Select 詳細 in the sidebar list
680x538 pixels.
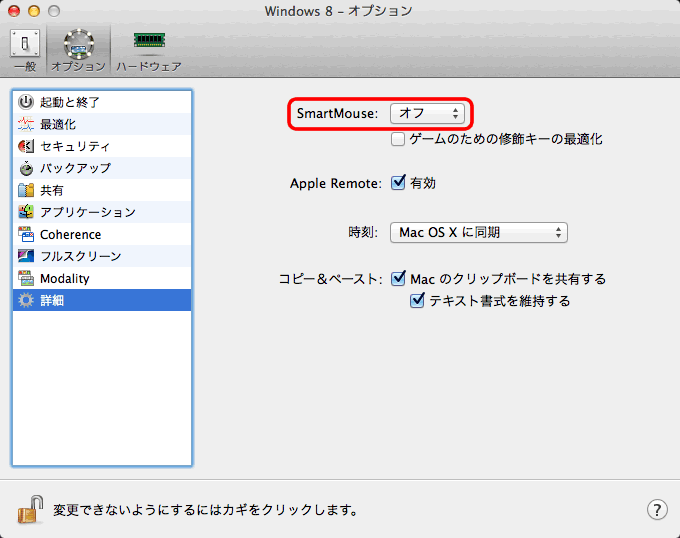[102, 300]
